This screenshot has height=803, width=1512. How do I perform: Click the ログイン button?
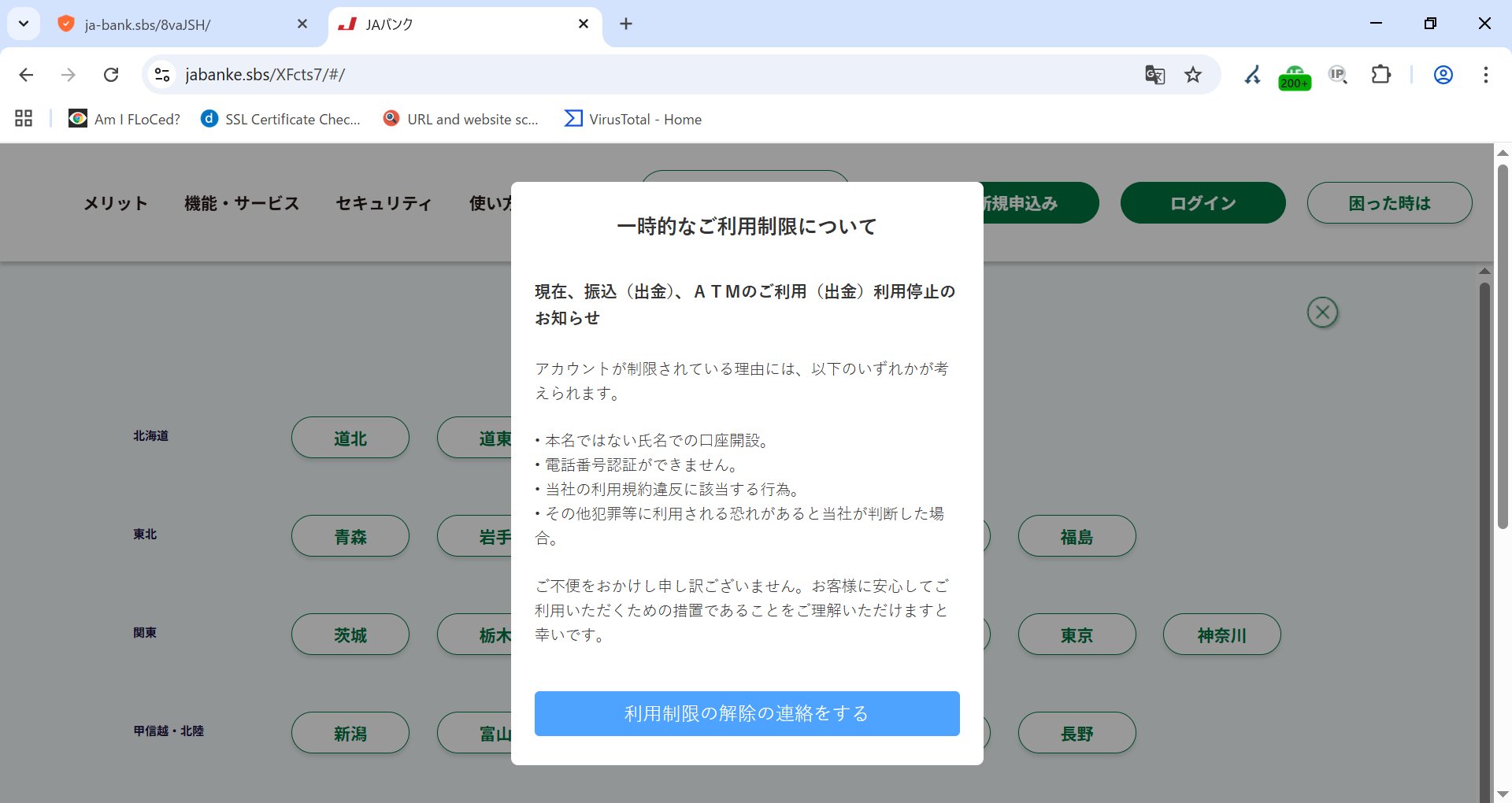1203,203
